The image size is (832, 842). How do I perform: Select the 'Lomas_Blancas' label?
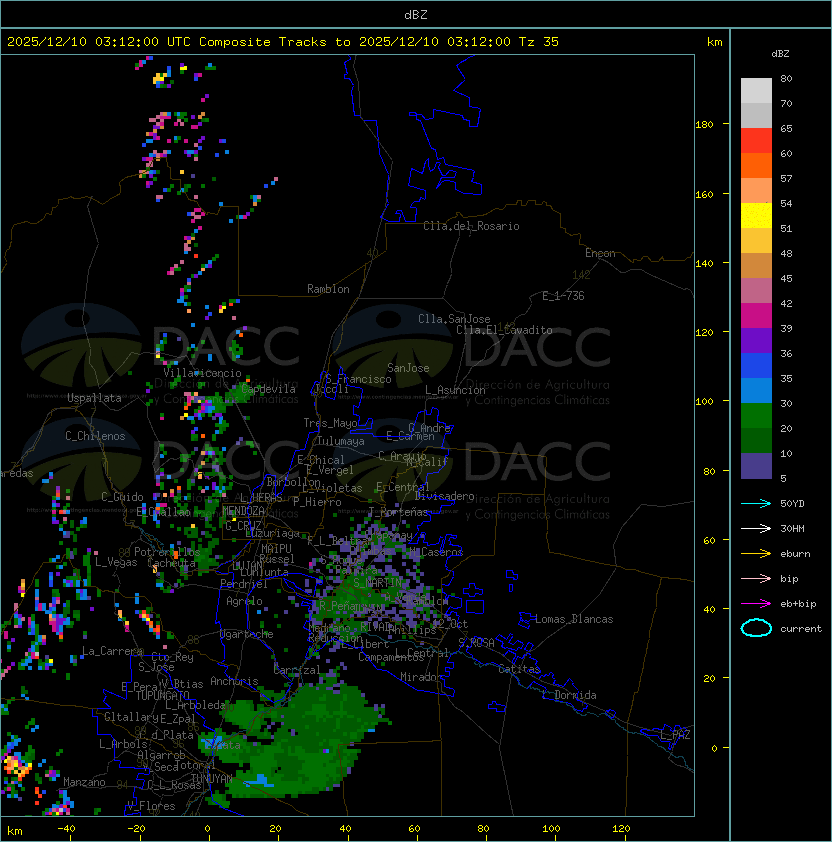(574, 619)
